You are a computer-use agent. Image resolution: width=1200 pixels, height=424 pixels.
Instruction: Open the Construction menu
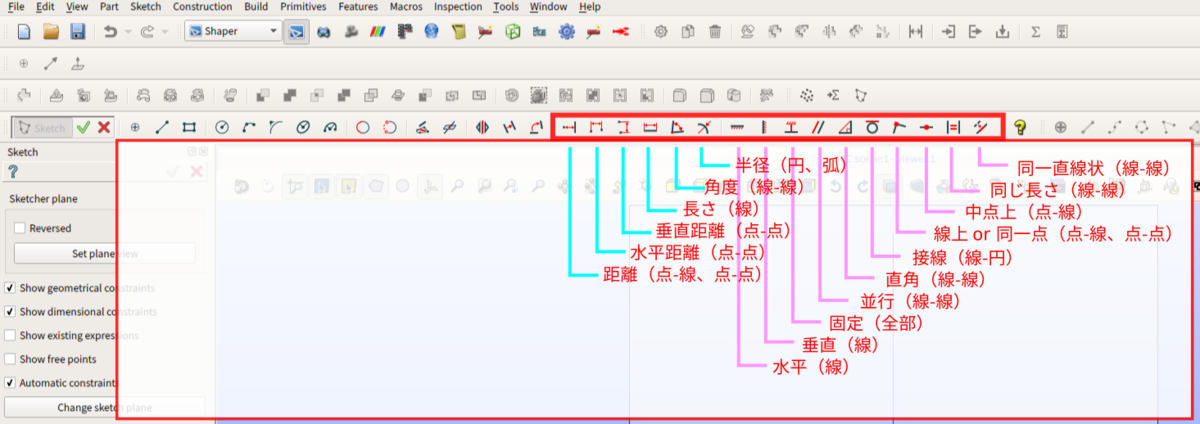[202, 6]
